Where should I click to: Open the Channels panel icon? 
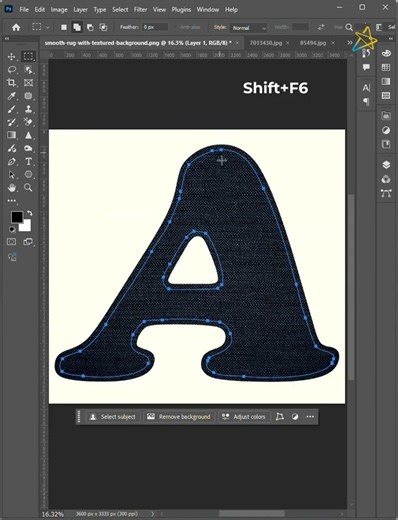click(x=386, y=179)
